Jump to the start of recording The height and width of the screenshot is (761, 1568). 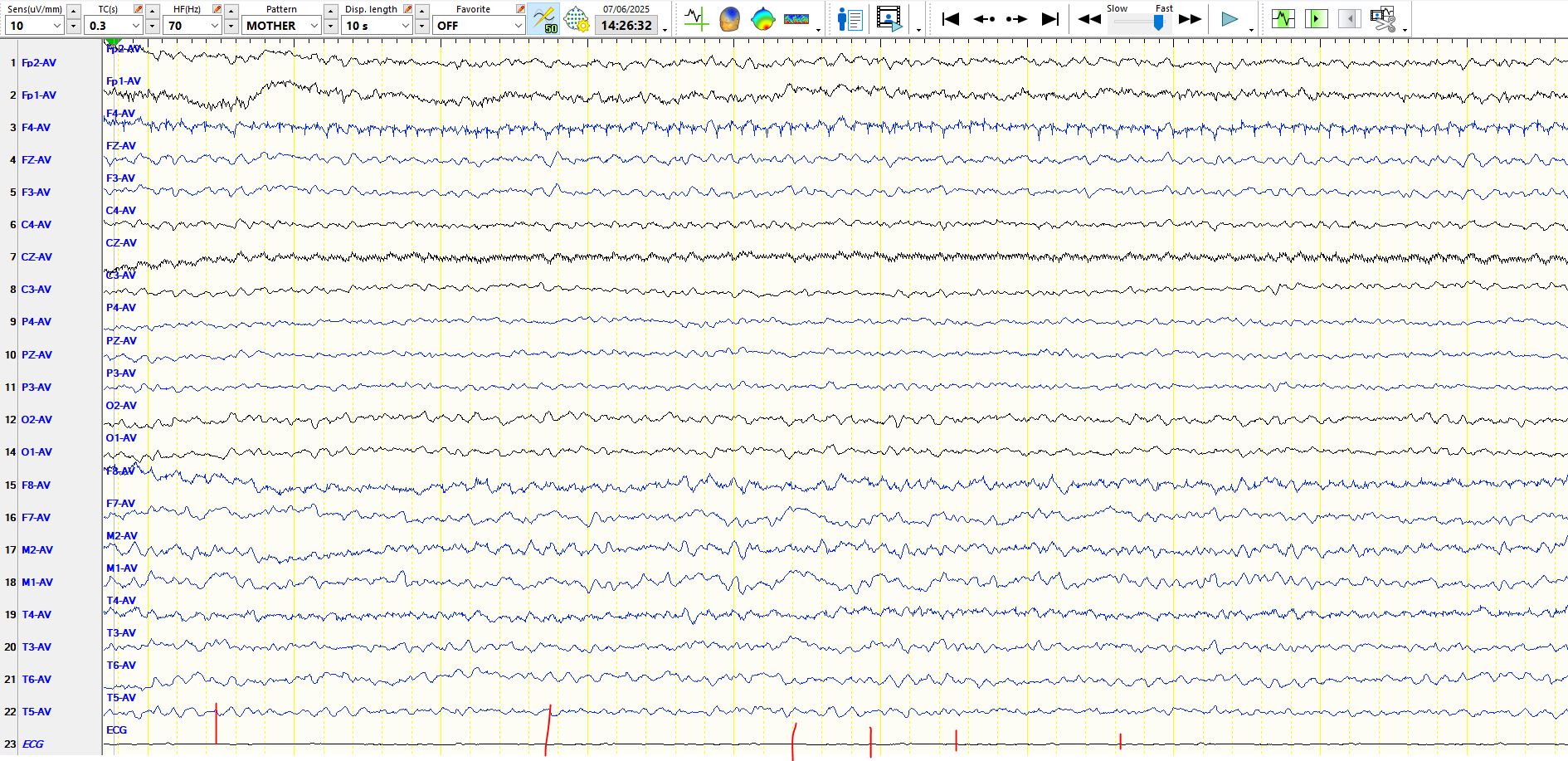coord(951,18)
